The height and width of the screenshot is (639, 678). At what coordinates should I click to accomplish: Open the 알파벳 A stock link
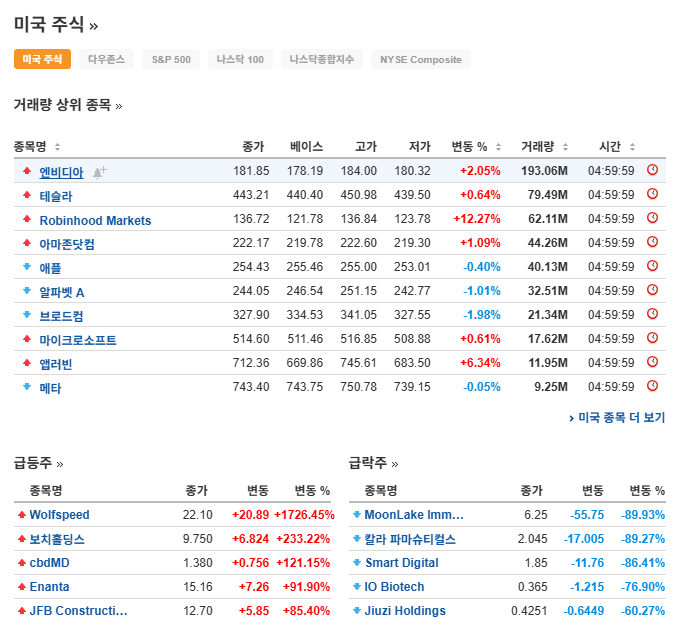[62, 292]
